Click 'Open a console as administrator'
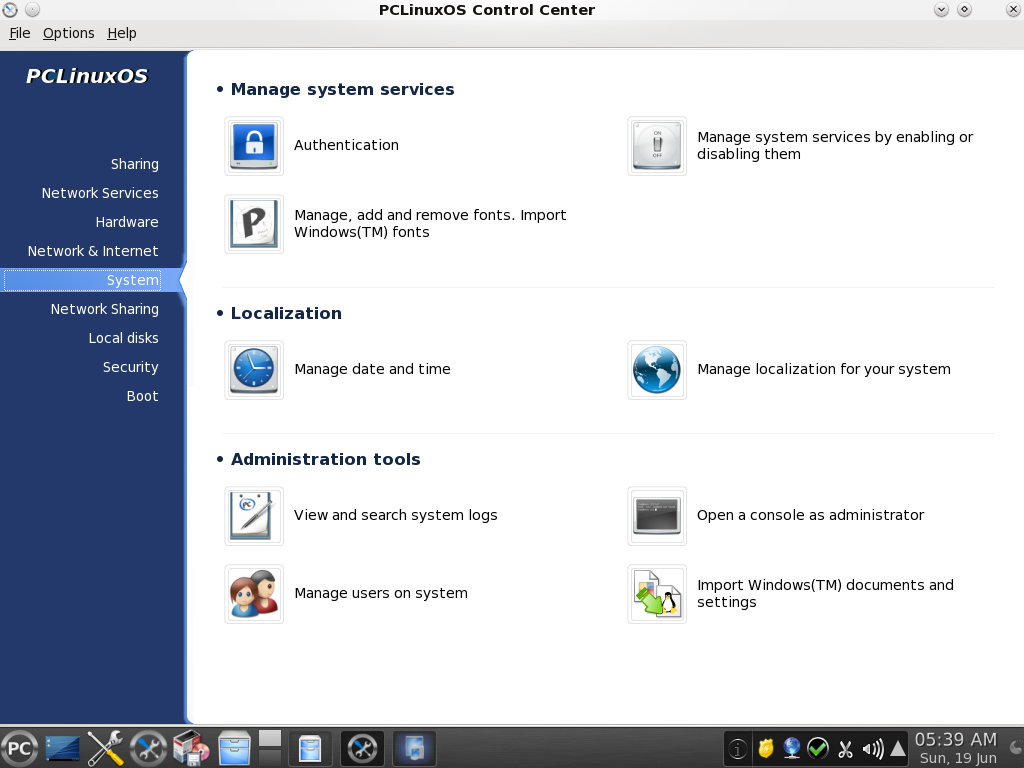The width and height of the screenshot is (1024, 768). (x=810, y=515)
